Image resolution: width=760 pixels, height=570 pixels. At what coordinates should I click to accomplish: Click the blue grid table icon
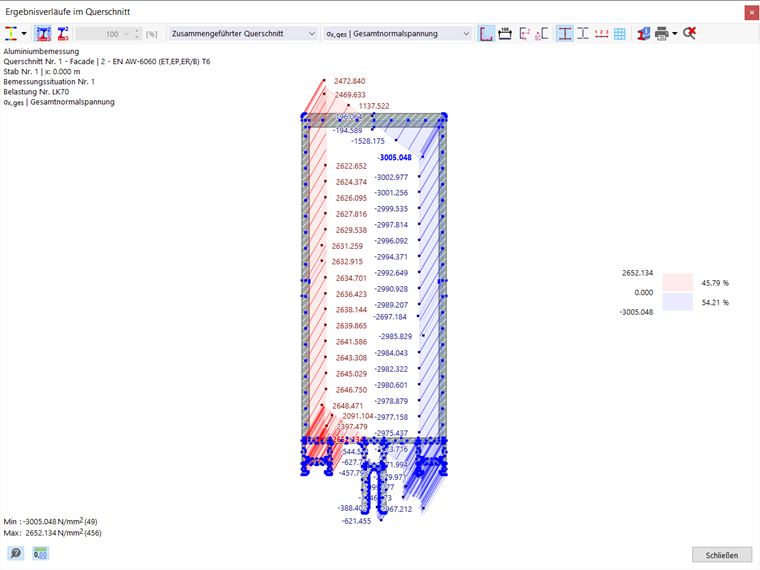(x=620, y=33)
